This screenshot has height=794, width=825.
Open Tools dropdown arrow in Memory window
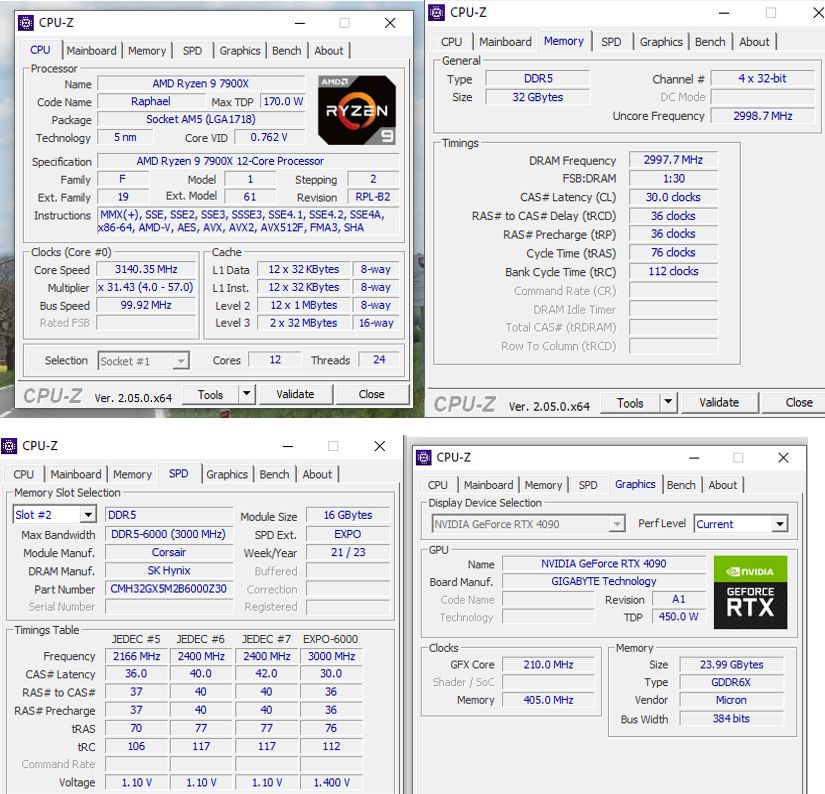click(668, 402)
